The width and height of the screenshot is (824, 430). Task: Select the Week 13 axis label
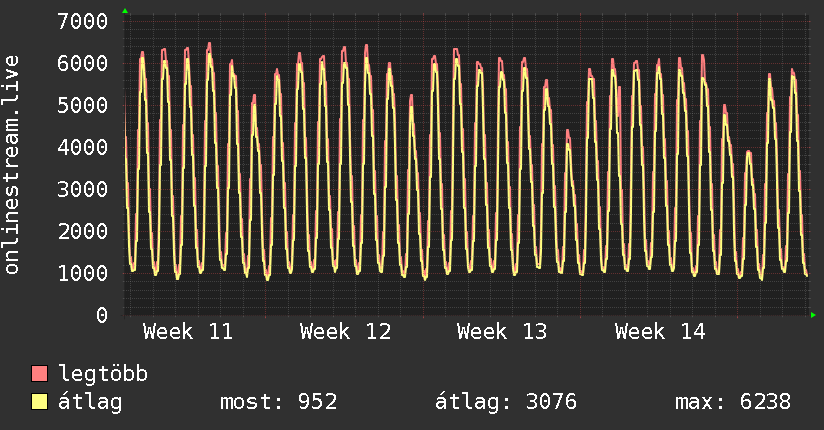tap(502, 332)
